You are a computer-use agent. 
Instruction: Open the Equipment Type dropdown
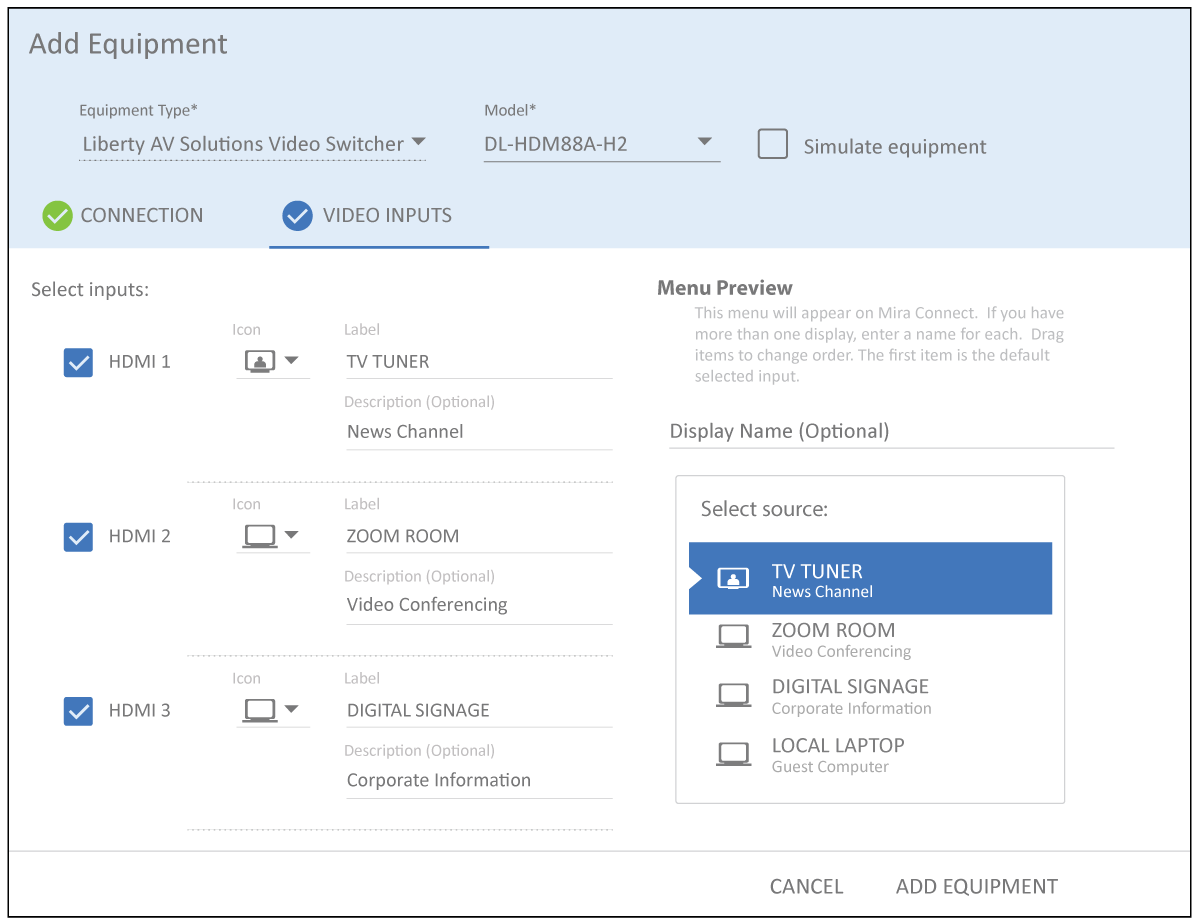(419, 142)
